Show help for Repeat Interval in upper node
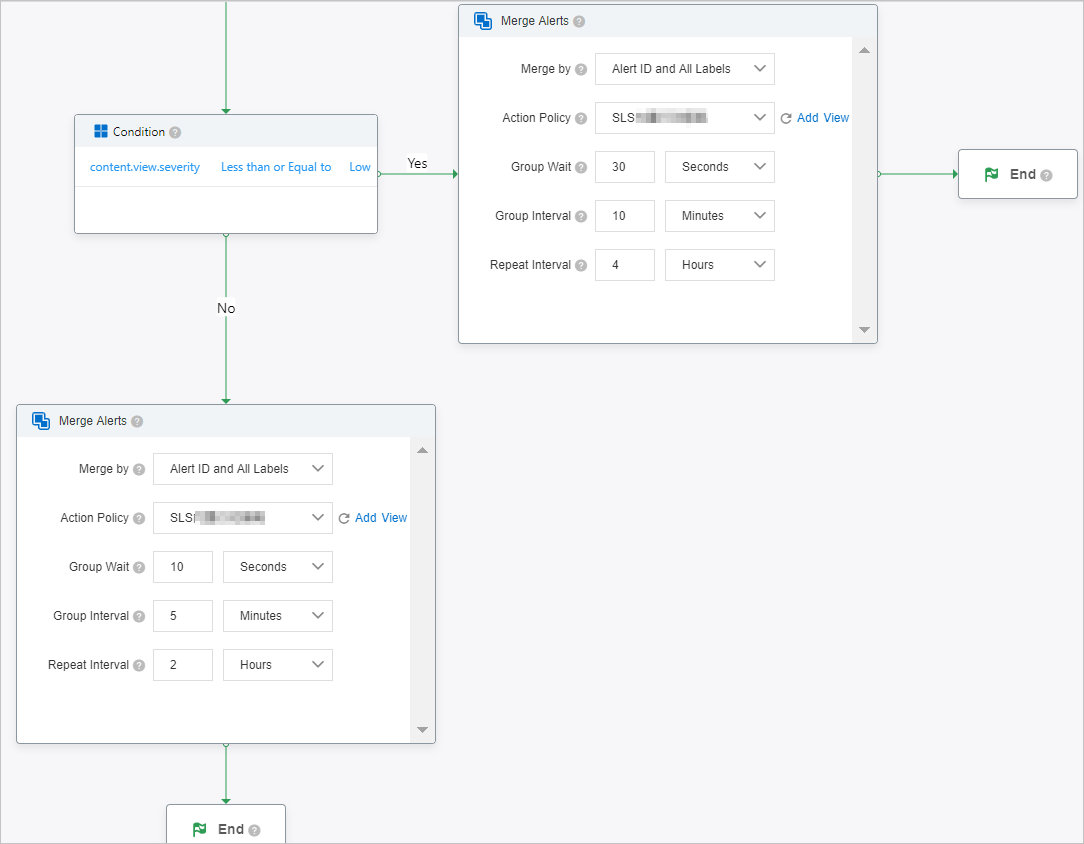This screenshot has width=1084, height=844. tap(581, 265)
